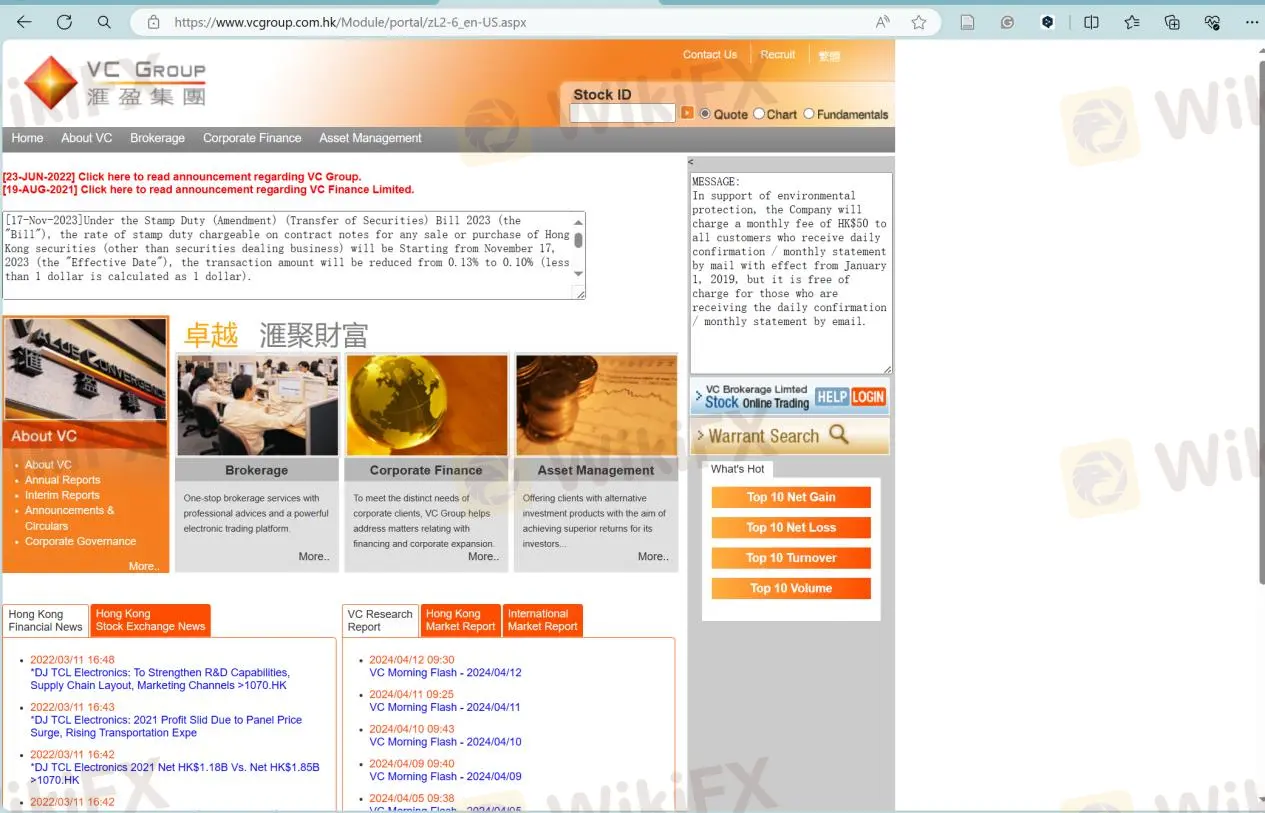Click the browser refresh icon
The width and height of the screenshot is (1265, 813).
(x=64, y=22)
